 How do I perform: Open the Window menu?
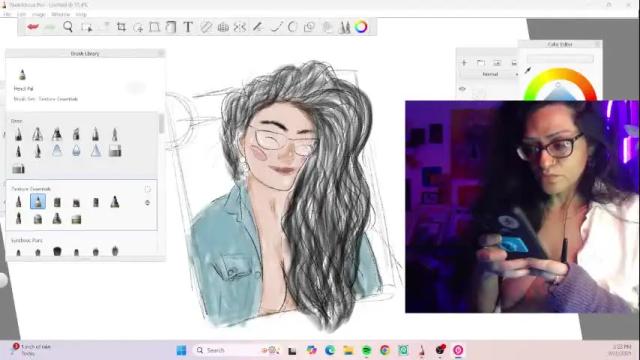[x=60, y=14]
